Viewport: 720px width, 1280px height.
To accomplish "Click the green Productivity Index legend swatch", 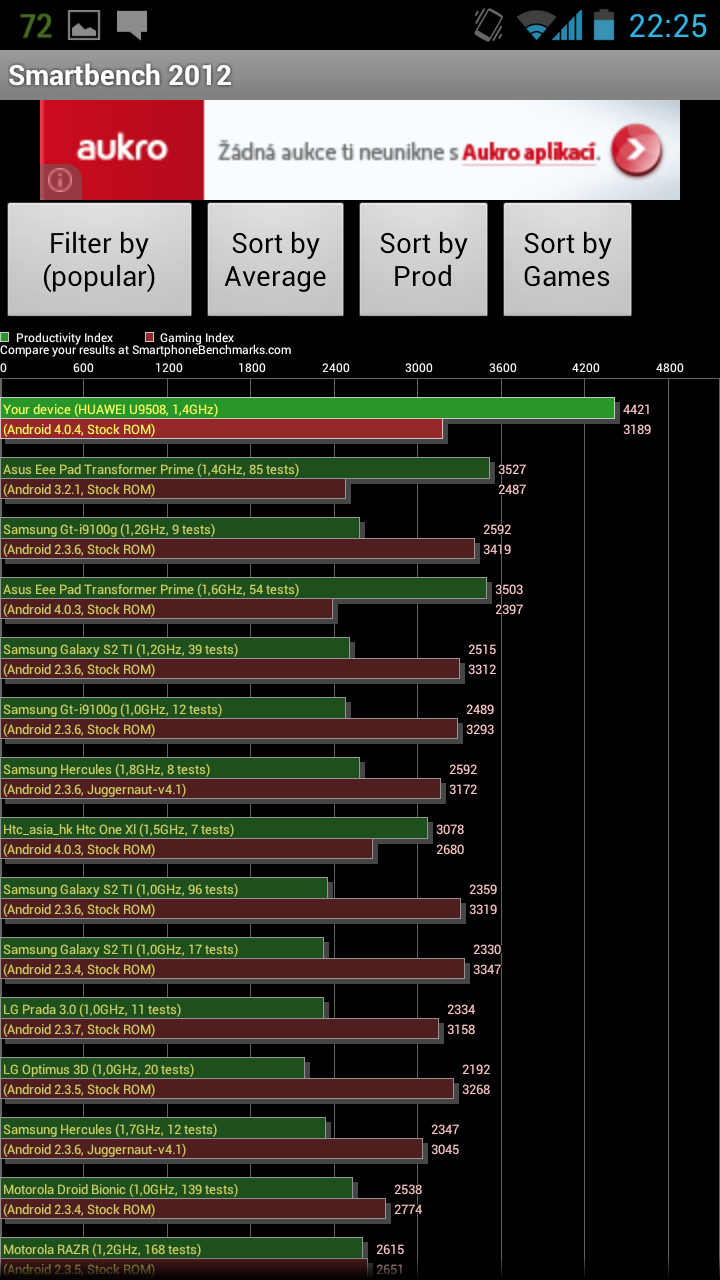I will coord(6,338).
